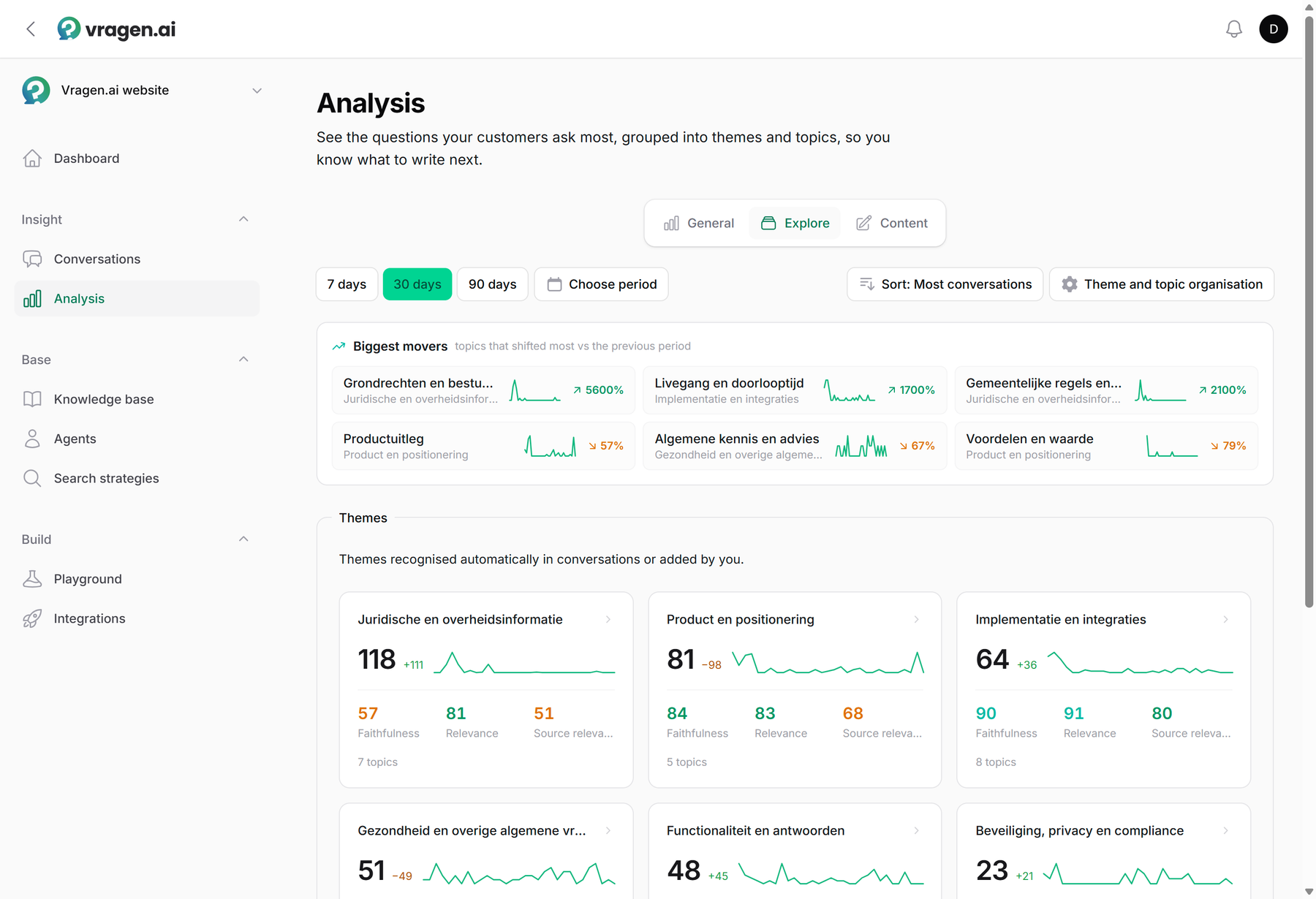Screen dimensions: 1316x899
Task: Open Algemene kennis en advies mover card
Action: (795, 446)
